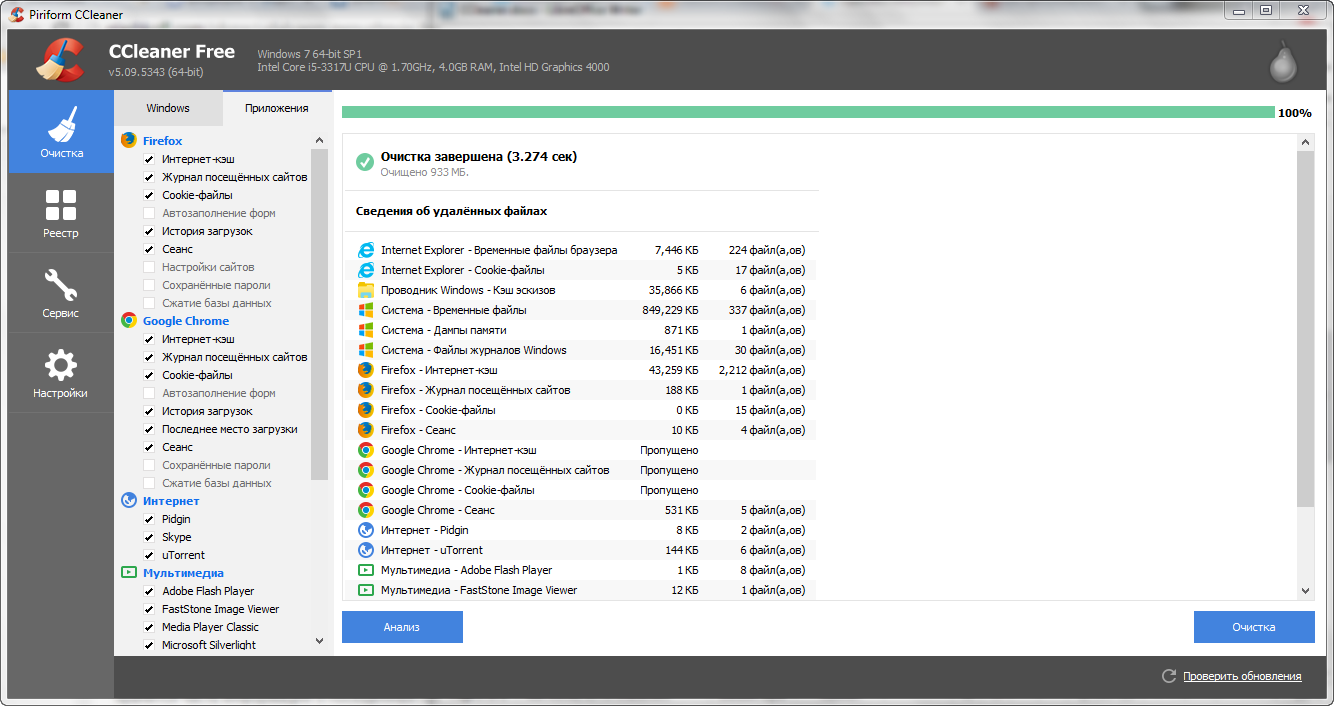Image resolution: width=1334 pixels, height=706 pixels.
Task: Collapse the Firefox group header
Action: pos(162,141)
